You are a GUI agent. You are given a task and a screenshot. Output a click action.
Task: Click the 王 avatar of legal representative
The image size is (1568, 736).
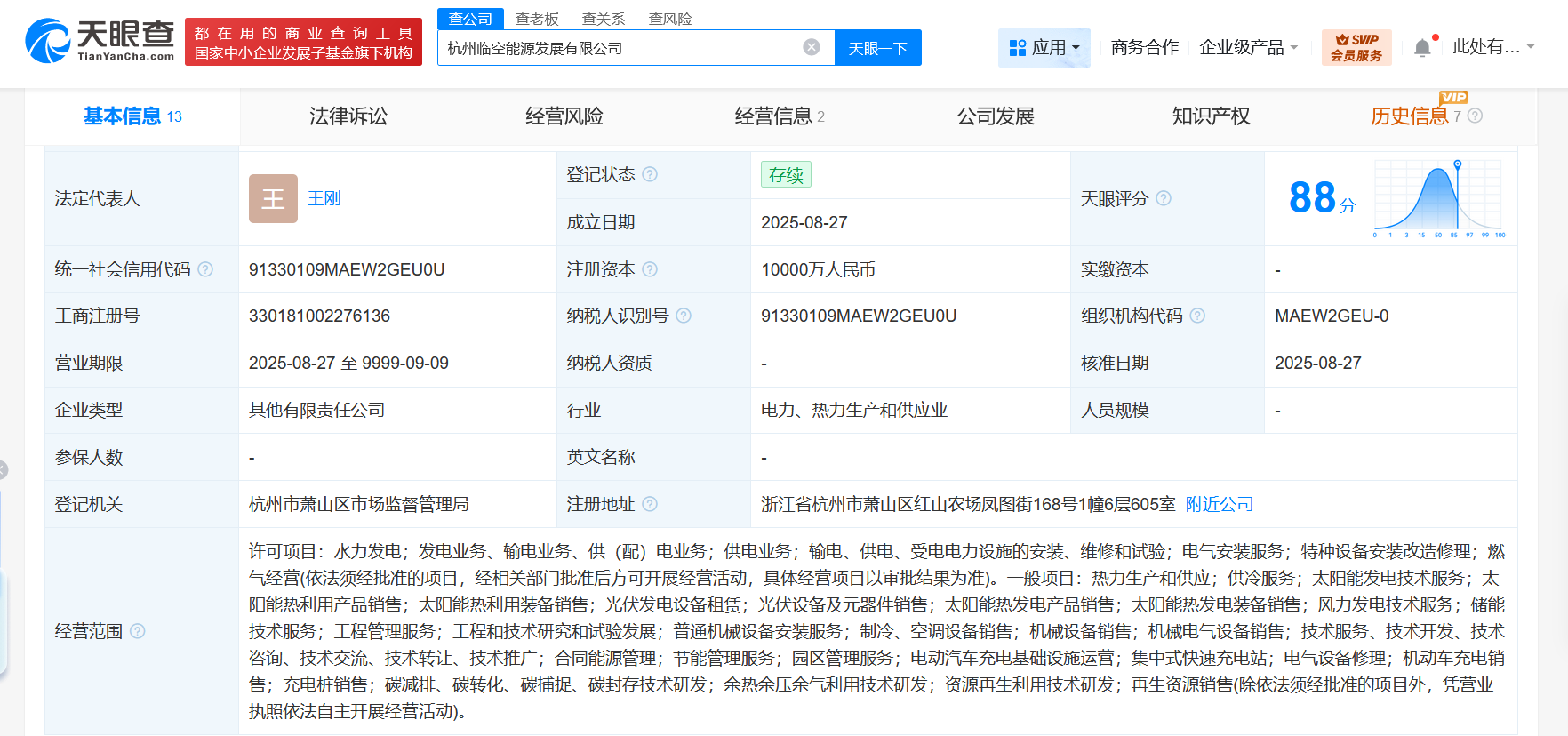273,198
